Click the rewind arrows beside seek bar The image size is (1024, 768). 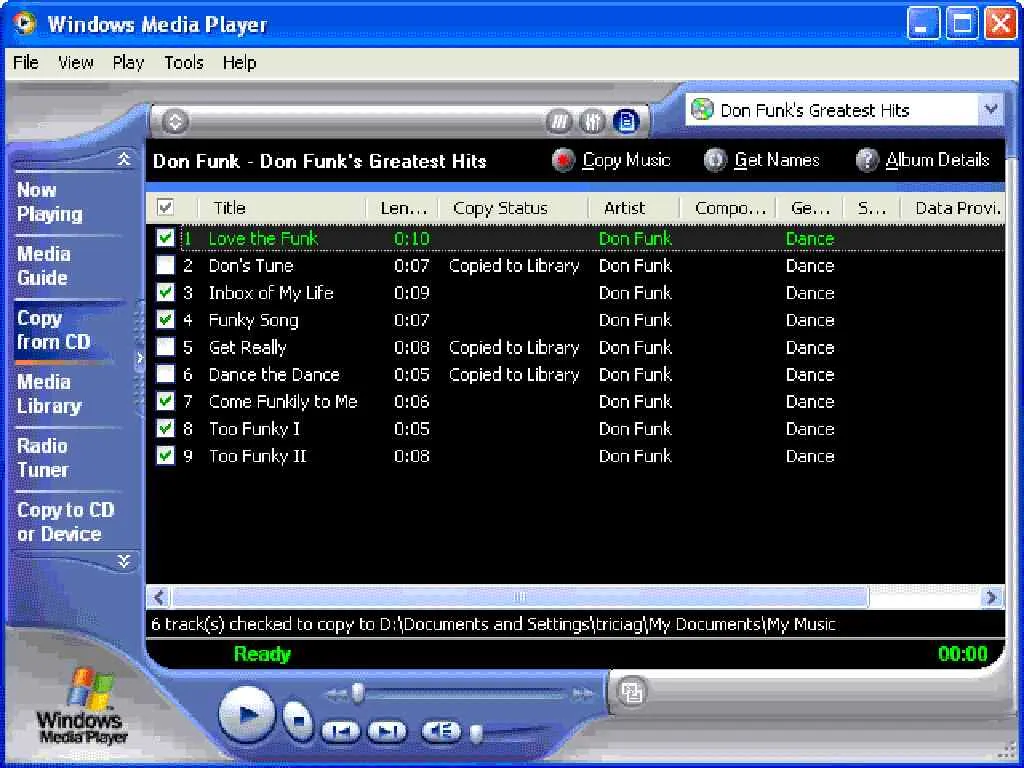point(336,694)
